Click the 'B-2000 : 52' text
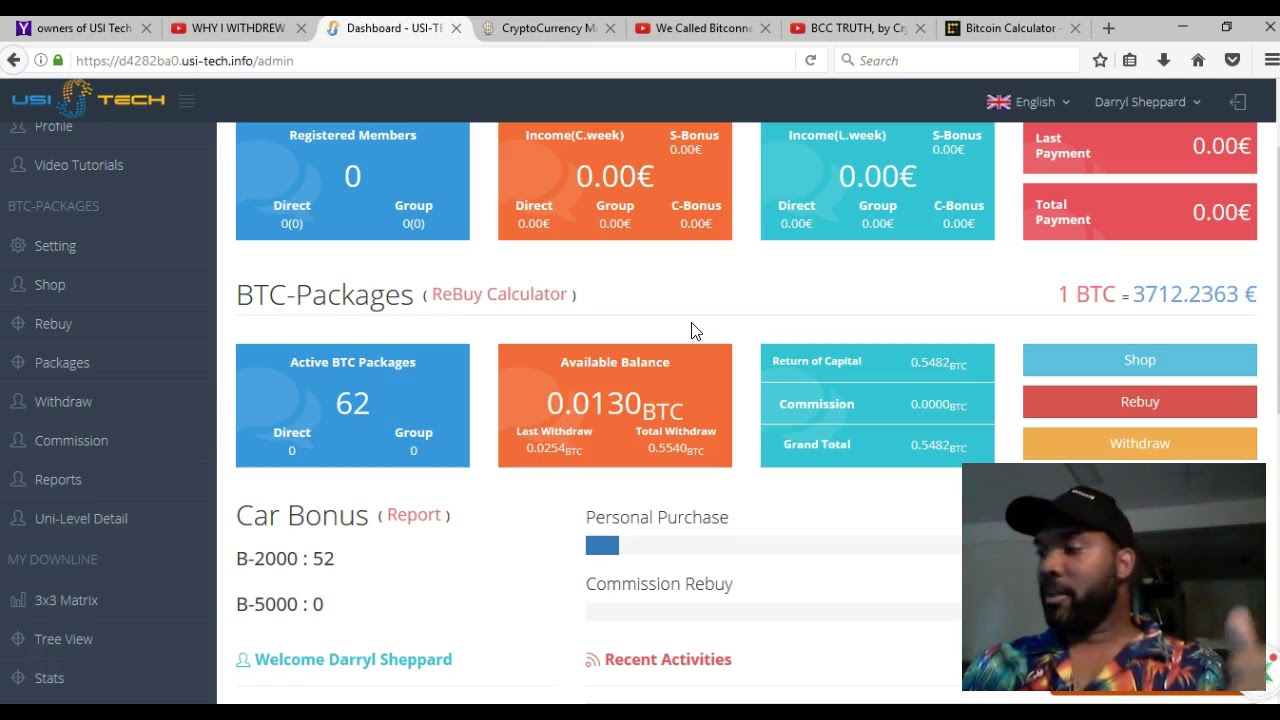The height and width of the screenshot is (720, 1280). click(x=285, y=559)
